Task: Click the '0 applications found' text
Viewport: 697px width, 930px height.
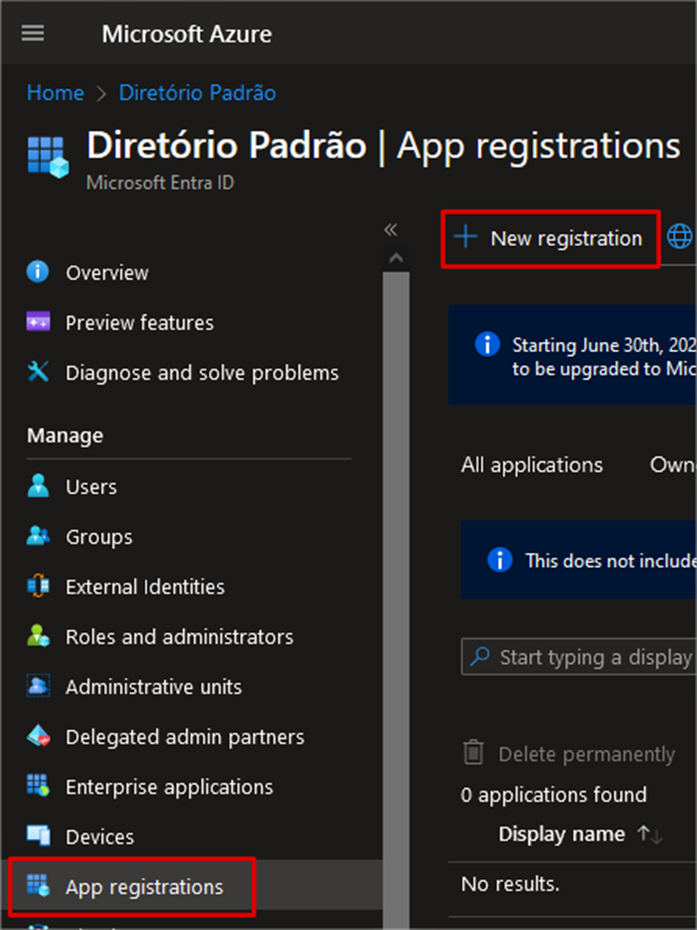Action: click(553, 794)
